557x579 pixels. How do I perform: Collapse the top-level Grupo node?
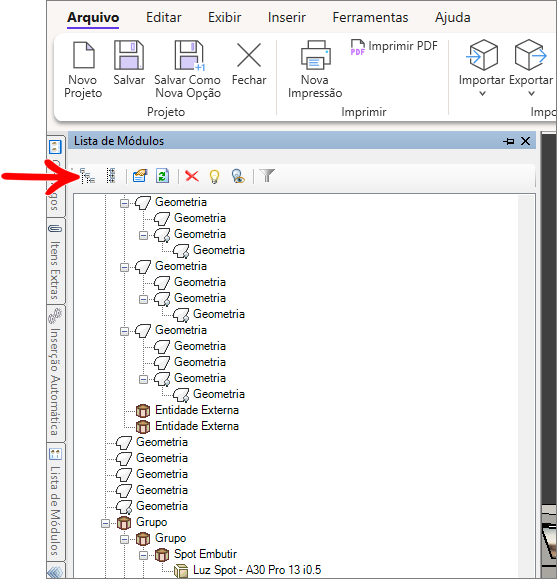click(x=106, y=523)
